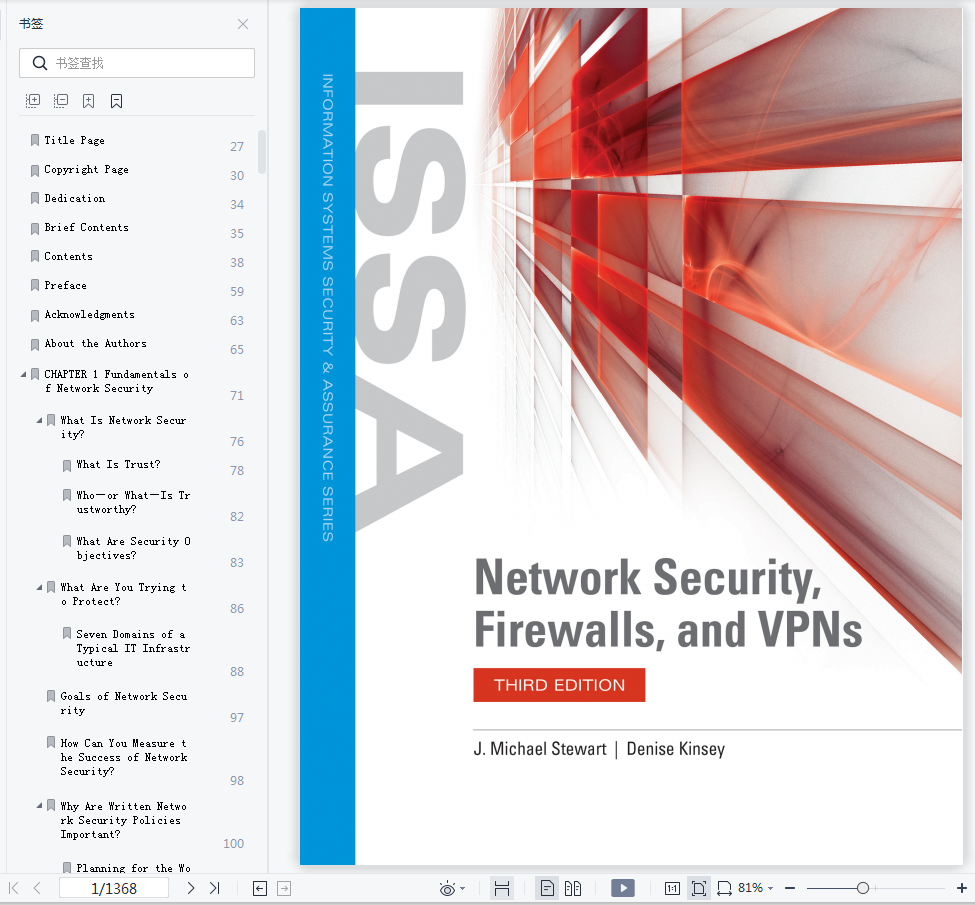The image size is (975, 905).
Task: Select the Contents bookmark
Action: pyautogui.click(x=68, y=256)
